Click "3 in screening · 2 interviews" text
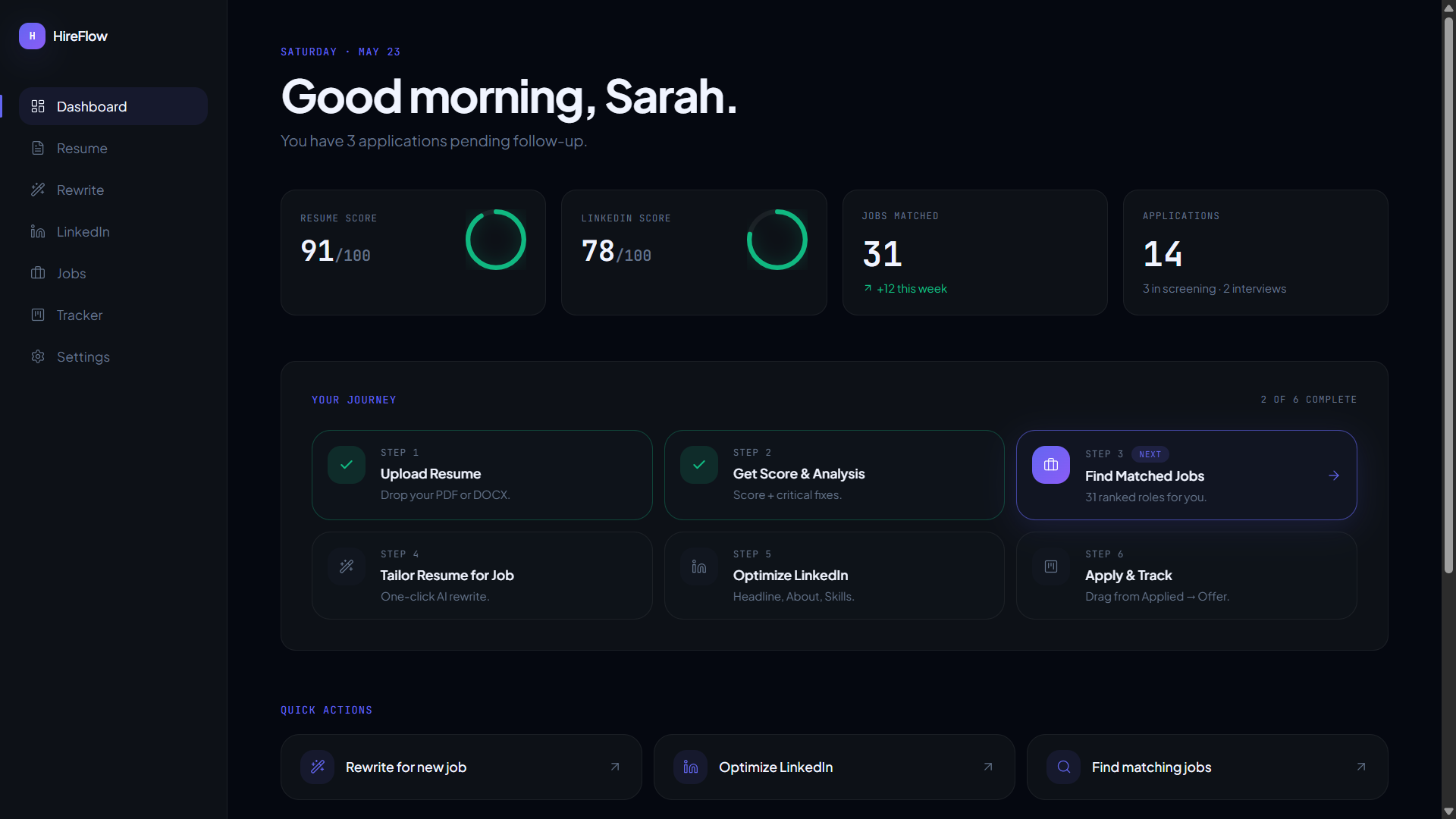Image resolution: width=1456 pixels, height=819 pixels. [x=1215, y=288]
